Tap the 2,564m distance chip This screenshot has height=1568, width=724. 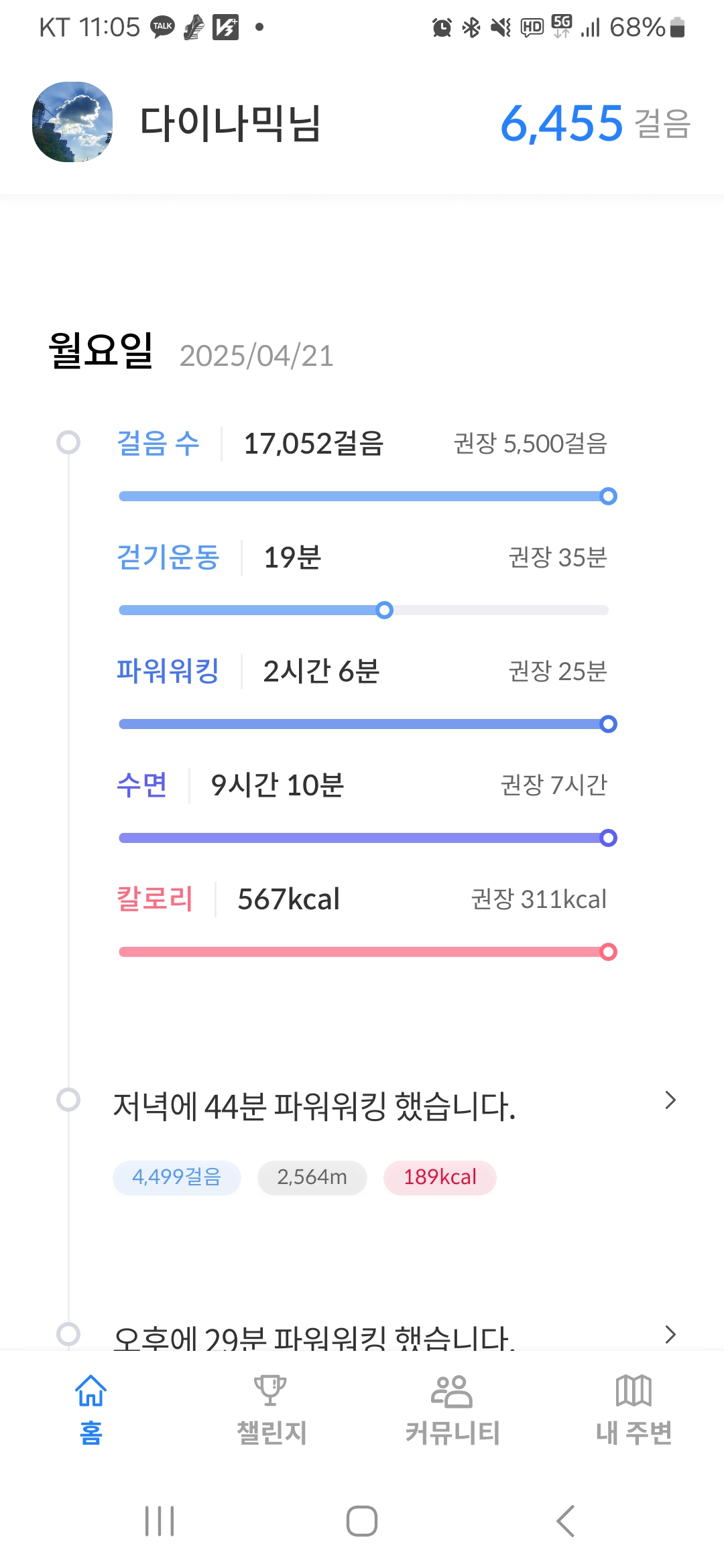tap(312, 1177)
